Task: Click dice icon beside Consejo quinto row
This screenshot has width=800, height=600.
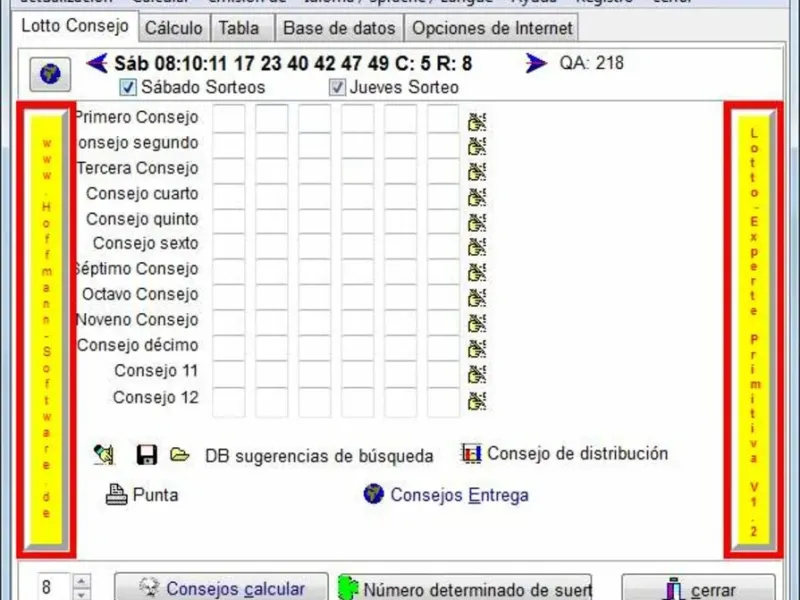Action: click(x=477, y=222)
